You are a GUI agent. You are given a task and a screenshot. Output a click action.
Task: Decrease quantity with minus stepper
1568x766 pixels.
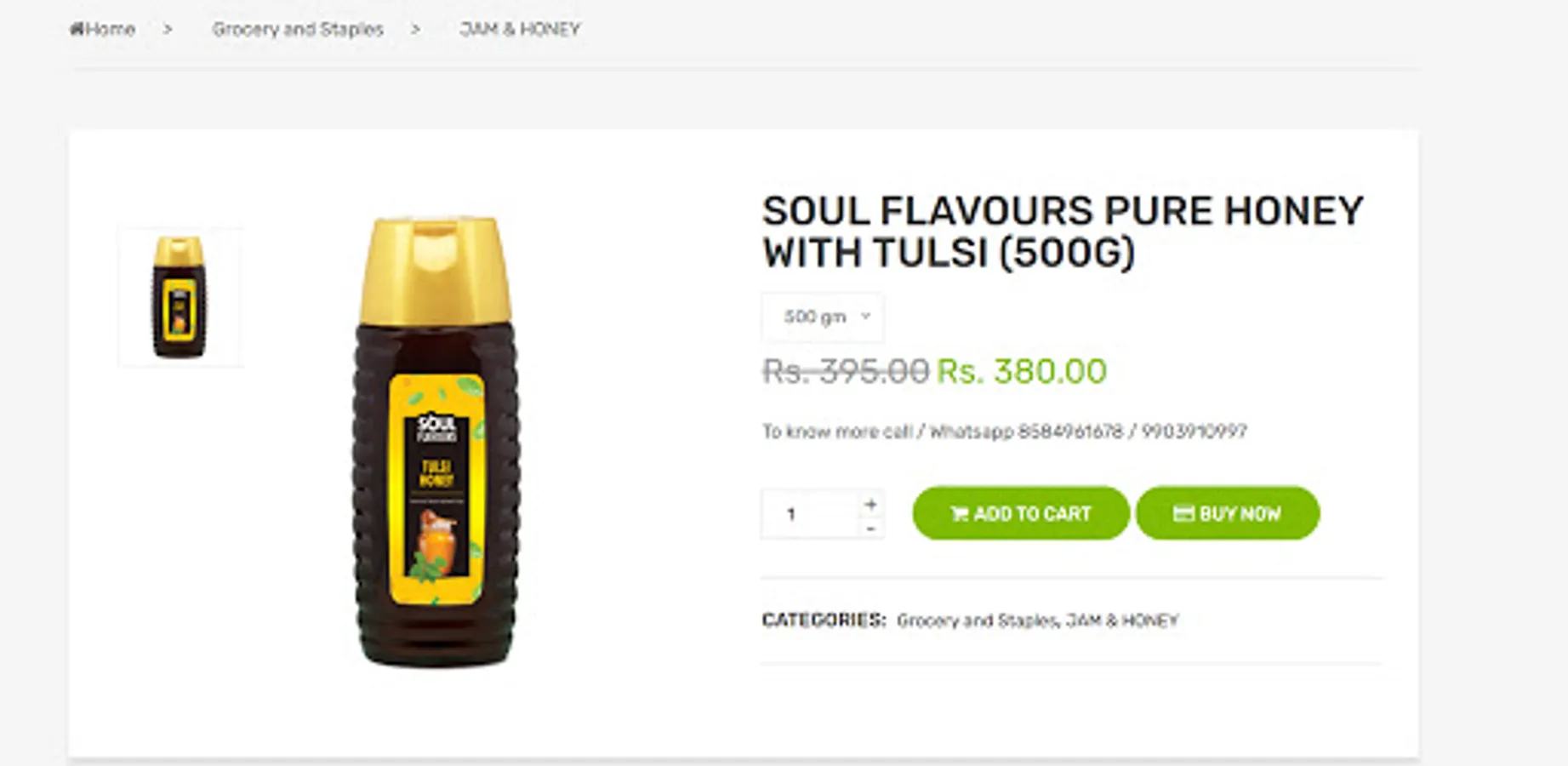pos(870,529)
